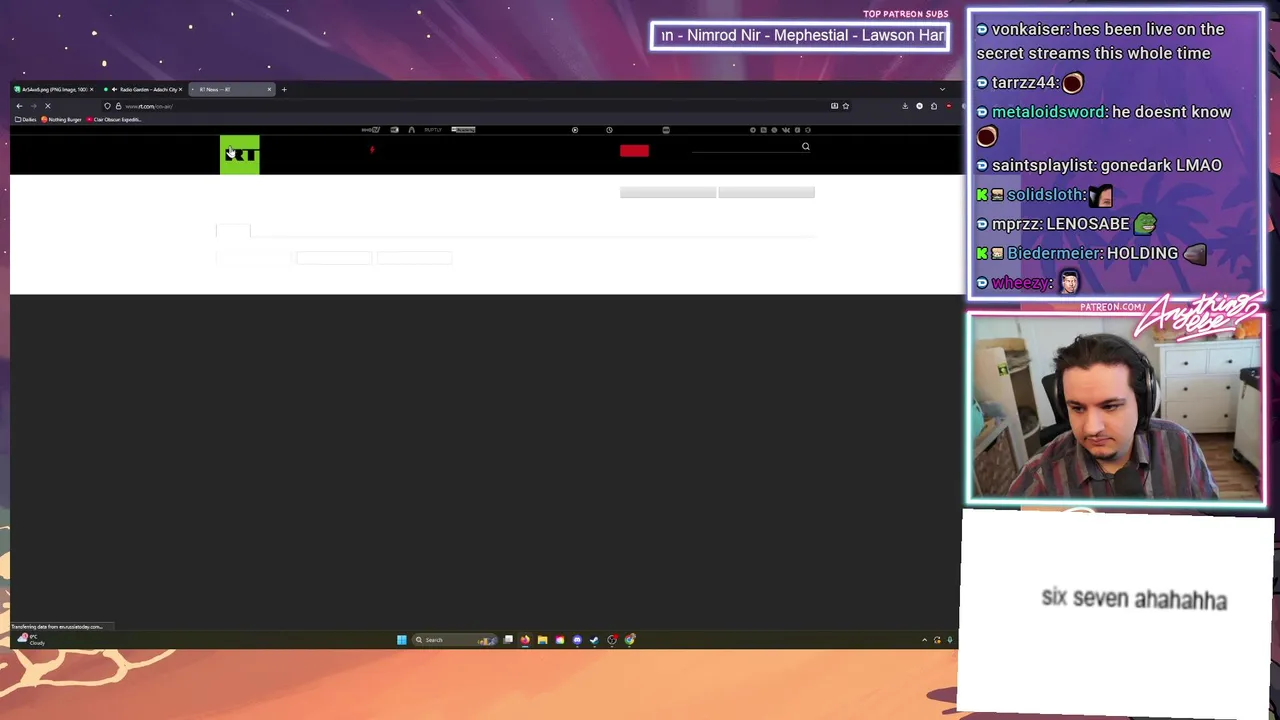Image resolution: width=1280 pixels, height=720 pixels.
Task: Open Firefox from the taskbar
Action: coord(525,640)
